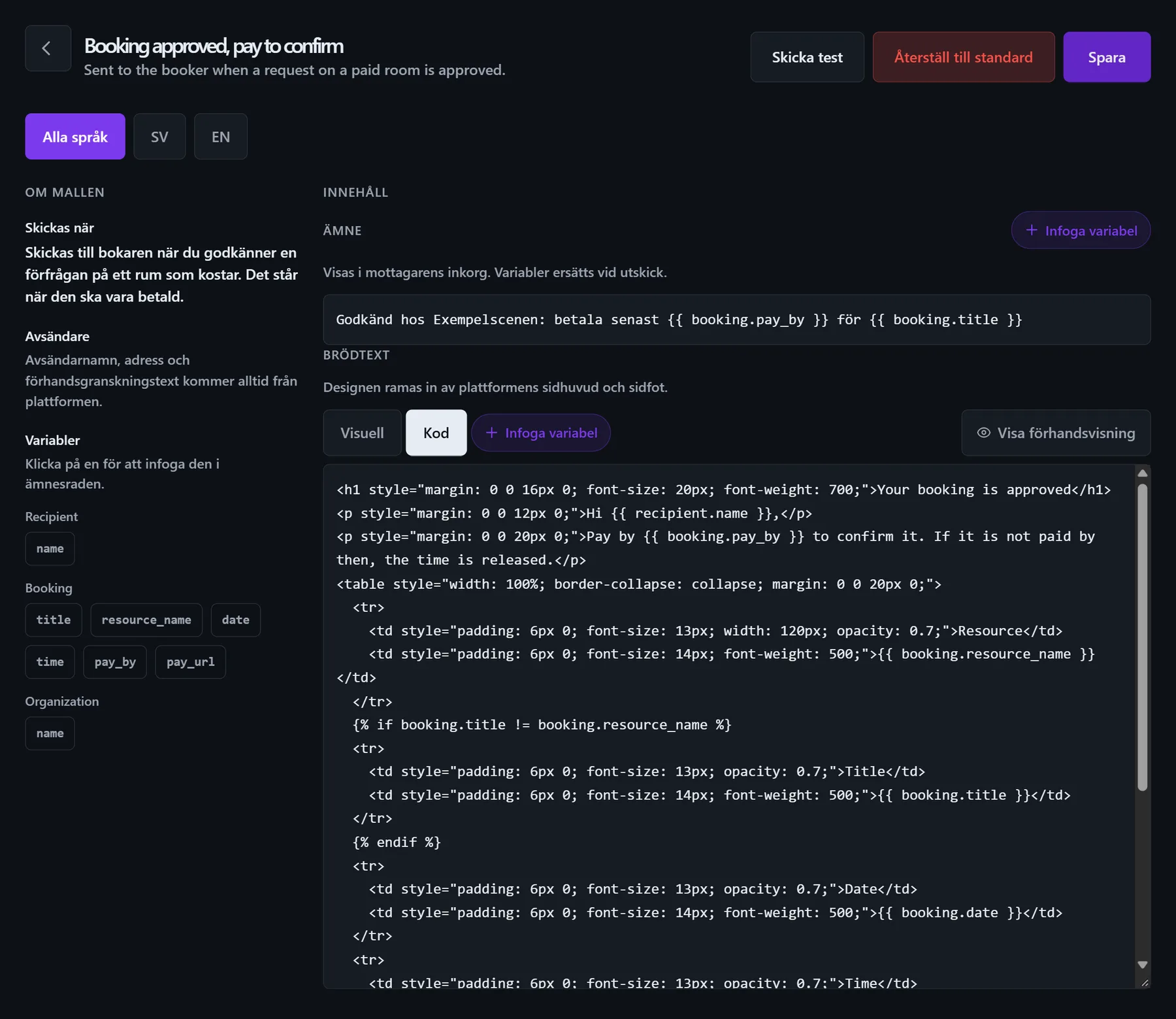This screenshot has height=1019, width=1176.
Task: Click the 'Booking approved, pay to confirm' heading
Action: click(214, 46)
